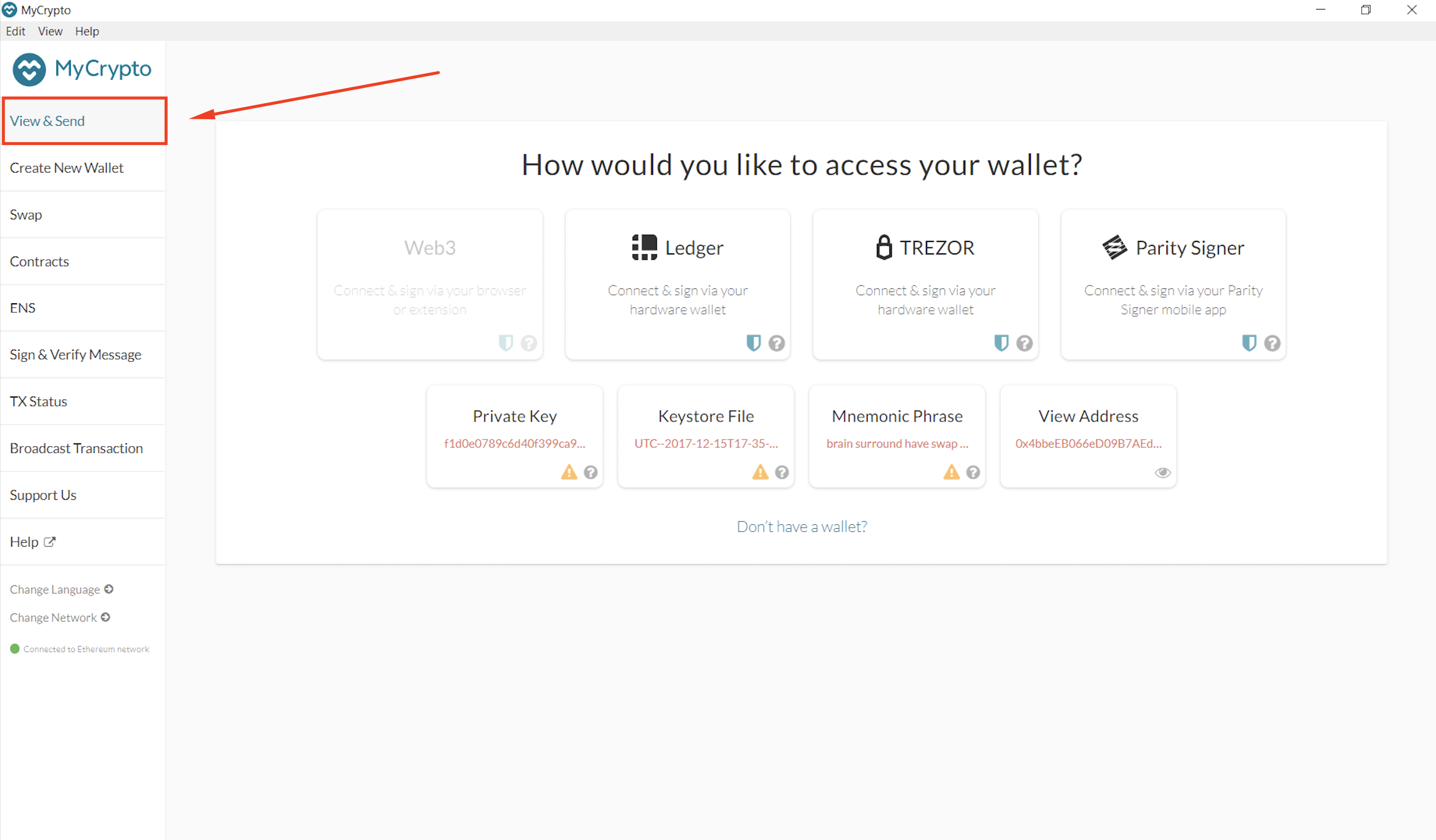Click the shield icon on the Web3 card

pyautogui.click(x=505, y=343)
